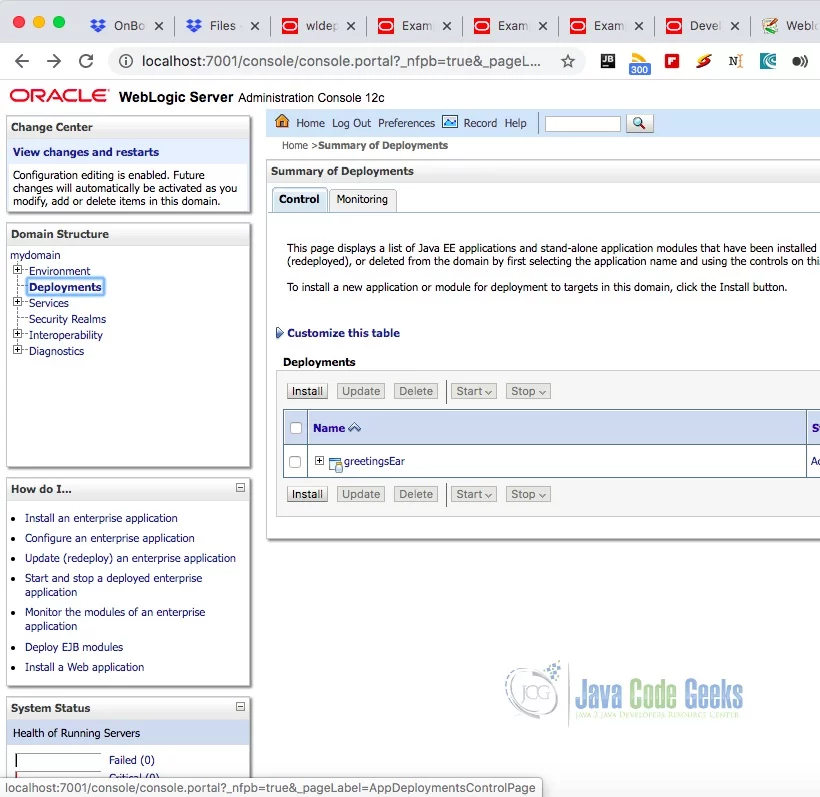Click the N extension icon
Image resolution: width=820 pixels, height=797 pixels.
735,61
